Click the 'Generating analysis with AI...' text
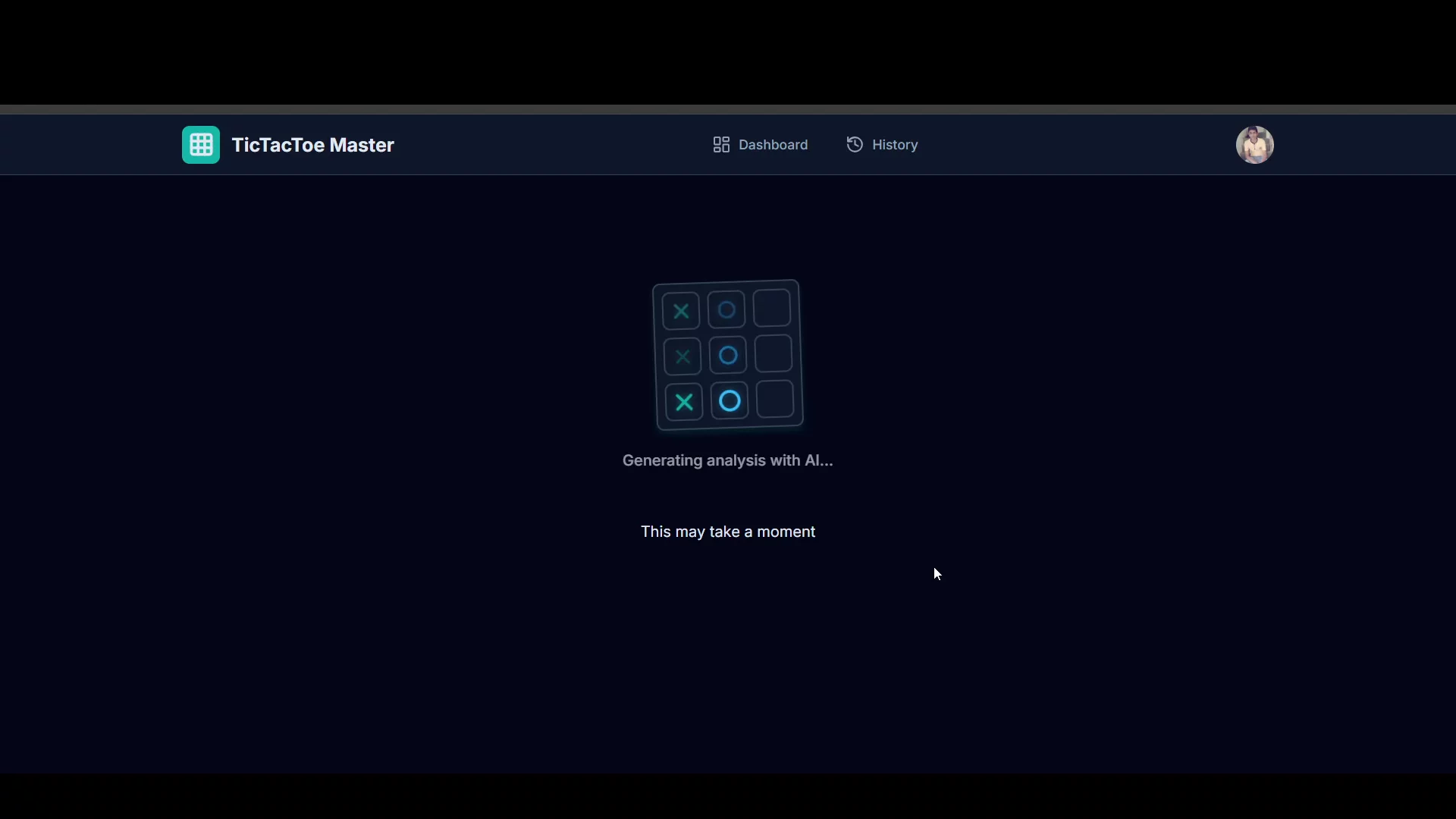The height and width of the screenshot is (819, 1456). (727, 460)
